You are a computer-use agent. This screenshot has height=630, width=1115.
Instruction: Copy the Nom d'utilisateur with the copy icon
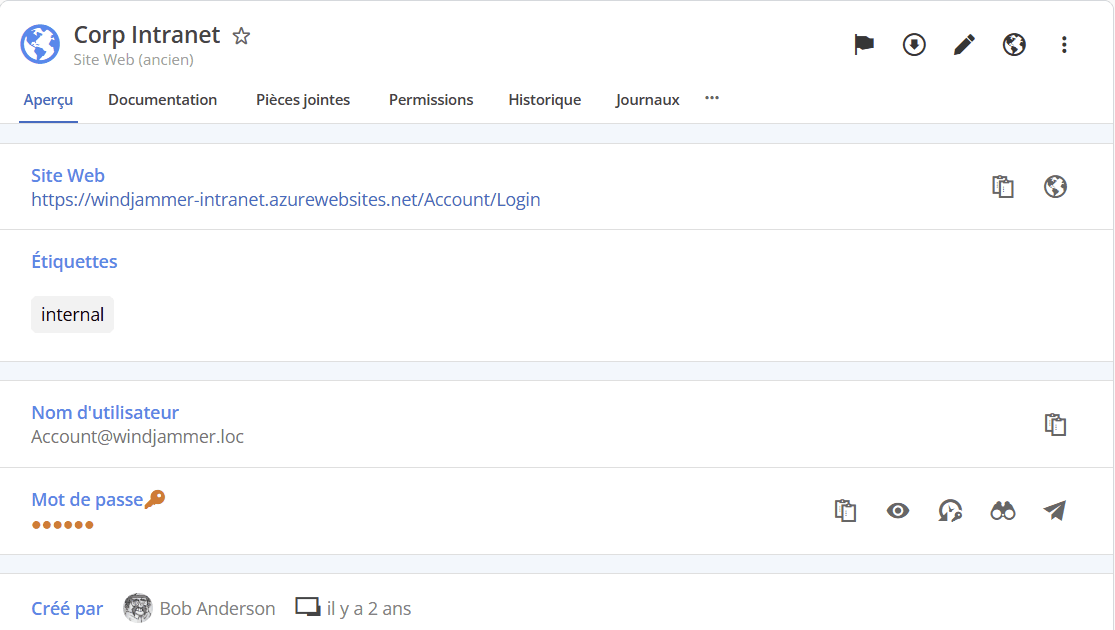[x=1055, y=423]
